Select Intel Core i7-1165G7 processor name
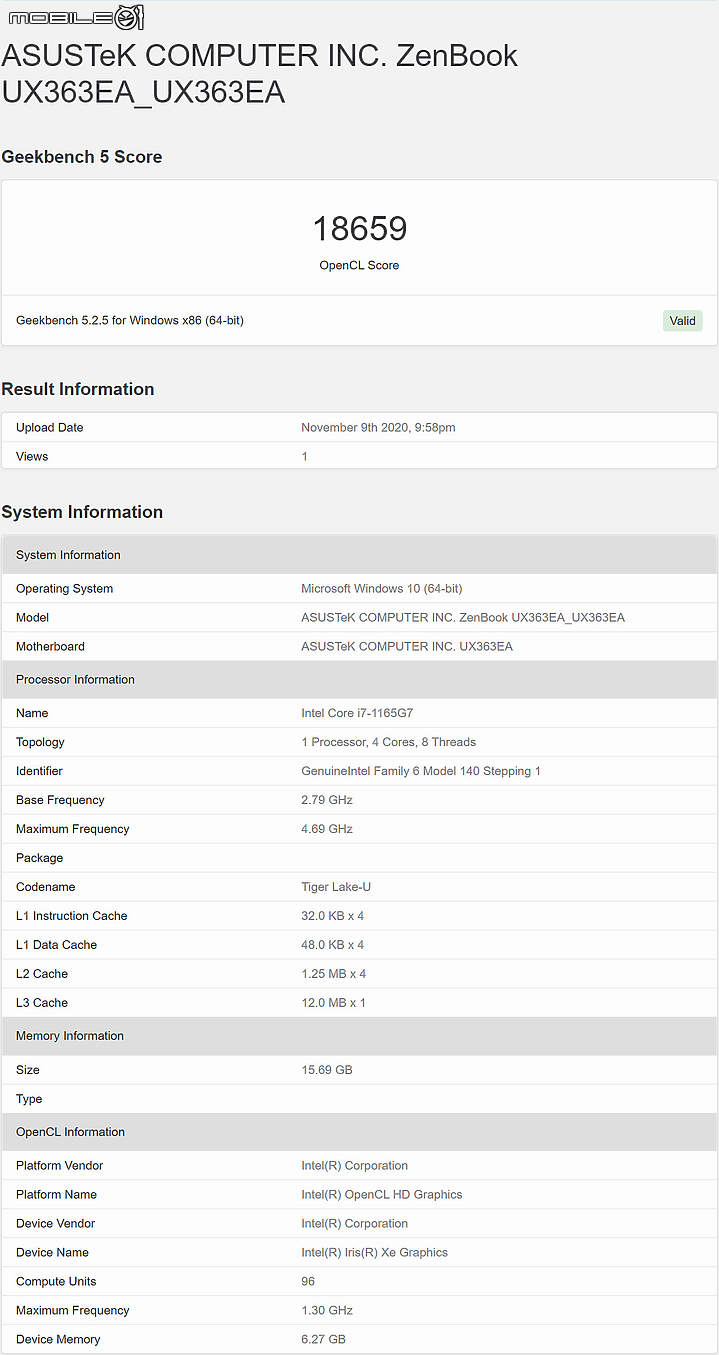 (x=357, y=714)
